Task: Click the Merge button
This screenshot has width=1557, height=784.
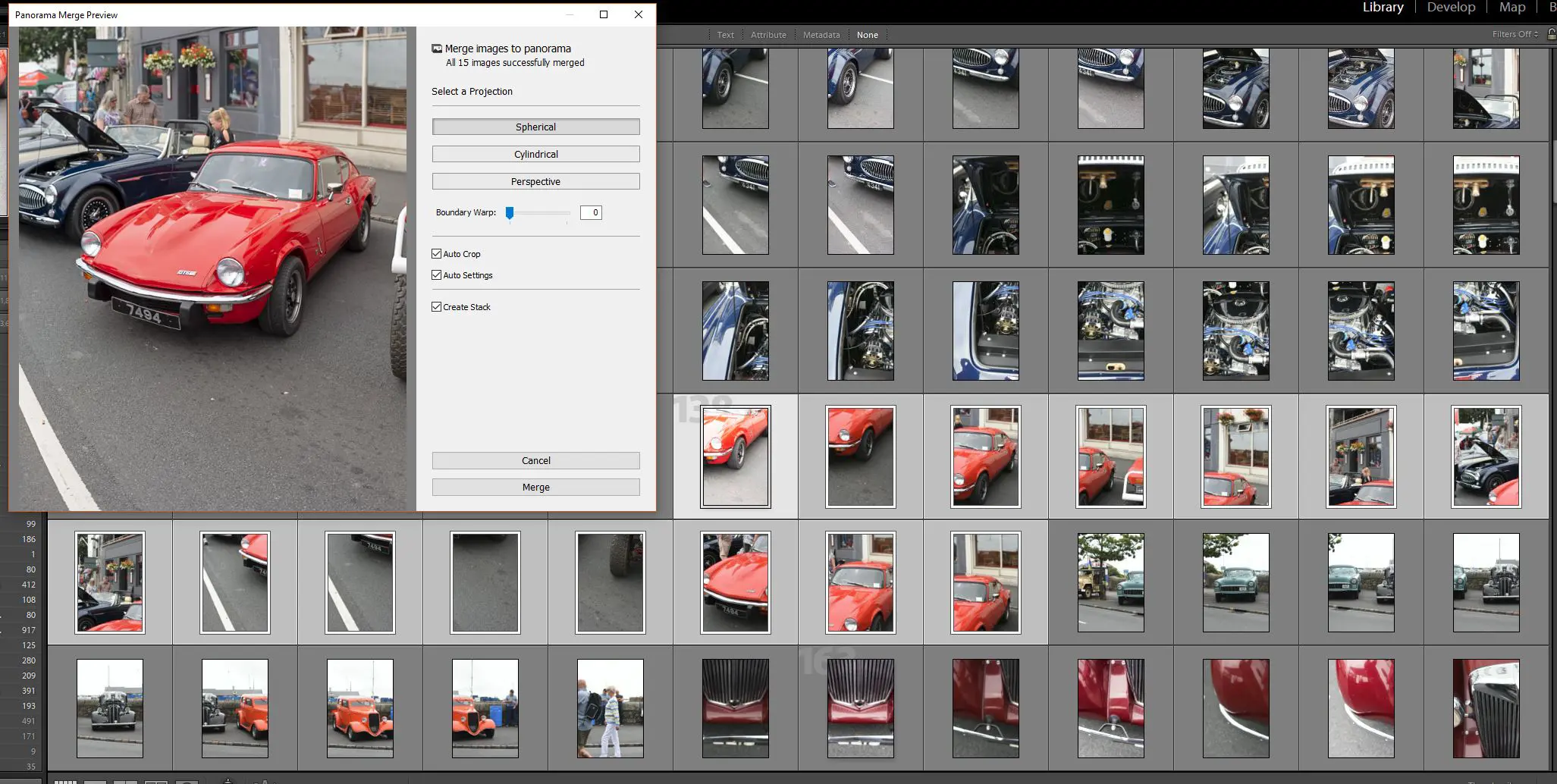Action: click(535, 487)
